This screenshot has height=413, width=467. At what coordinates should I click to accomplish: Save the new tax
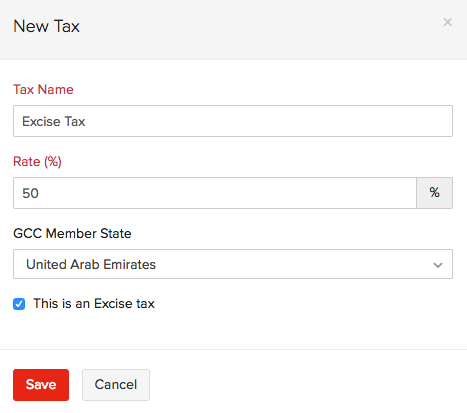(x=41, y=385)
